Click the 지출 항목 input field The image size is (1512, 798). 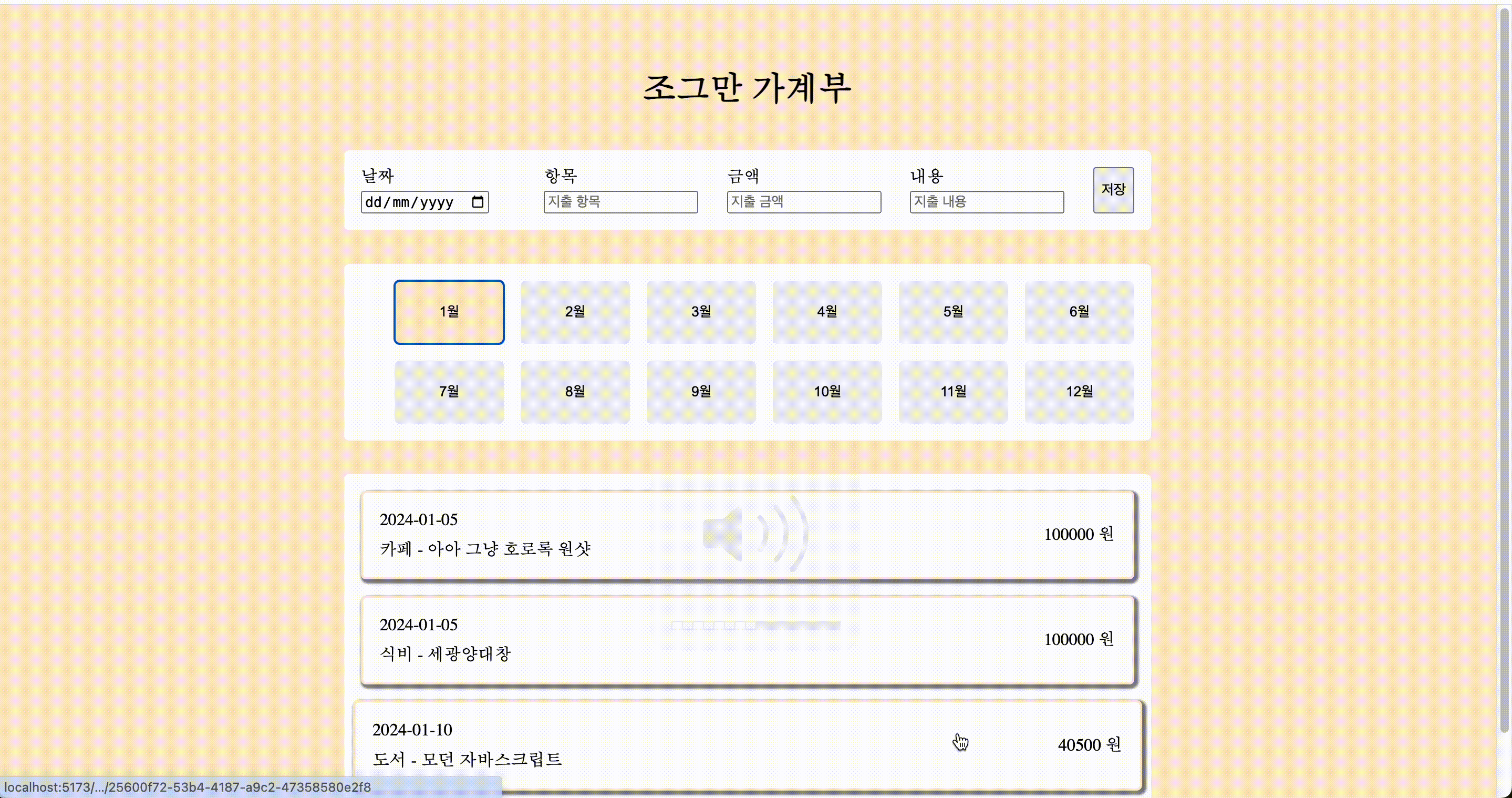click(x=620, y=202)
